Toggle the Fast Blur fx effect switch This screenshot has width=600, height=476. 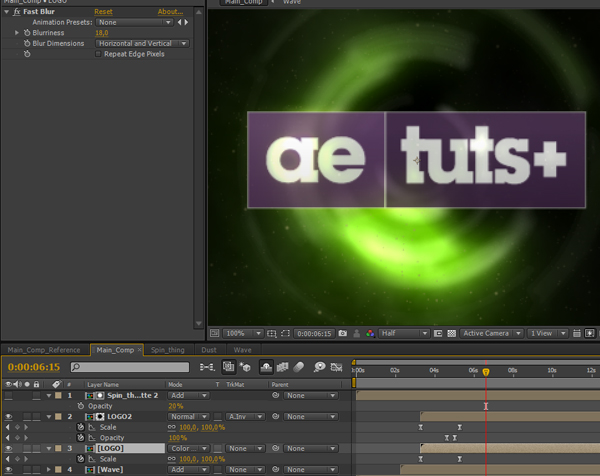coord(17,11)
